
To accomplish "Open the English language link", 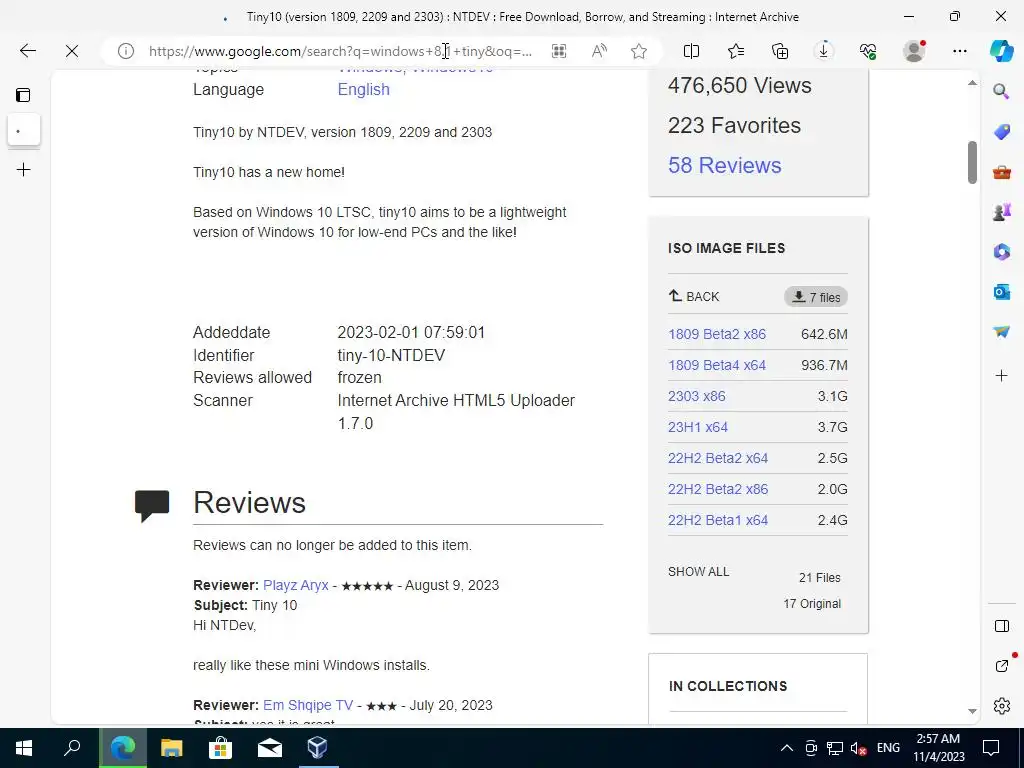I will pyautogui.click(x=363, y=89).
